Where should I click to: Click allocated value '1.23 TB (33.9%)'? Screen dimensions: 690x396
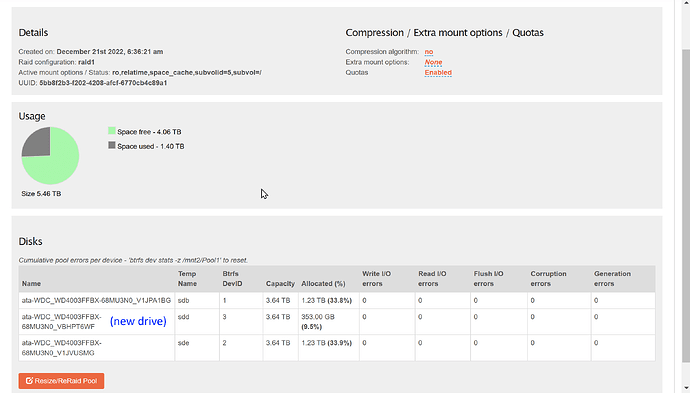[x=327, y=343]
